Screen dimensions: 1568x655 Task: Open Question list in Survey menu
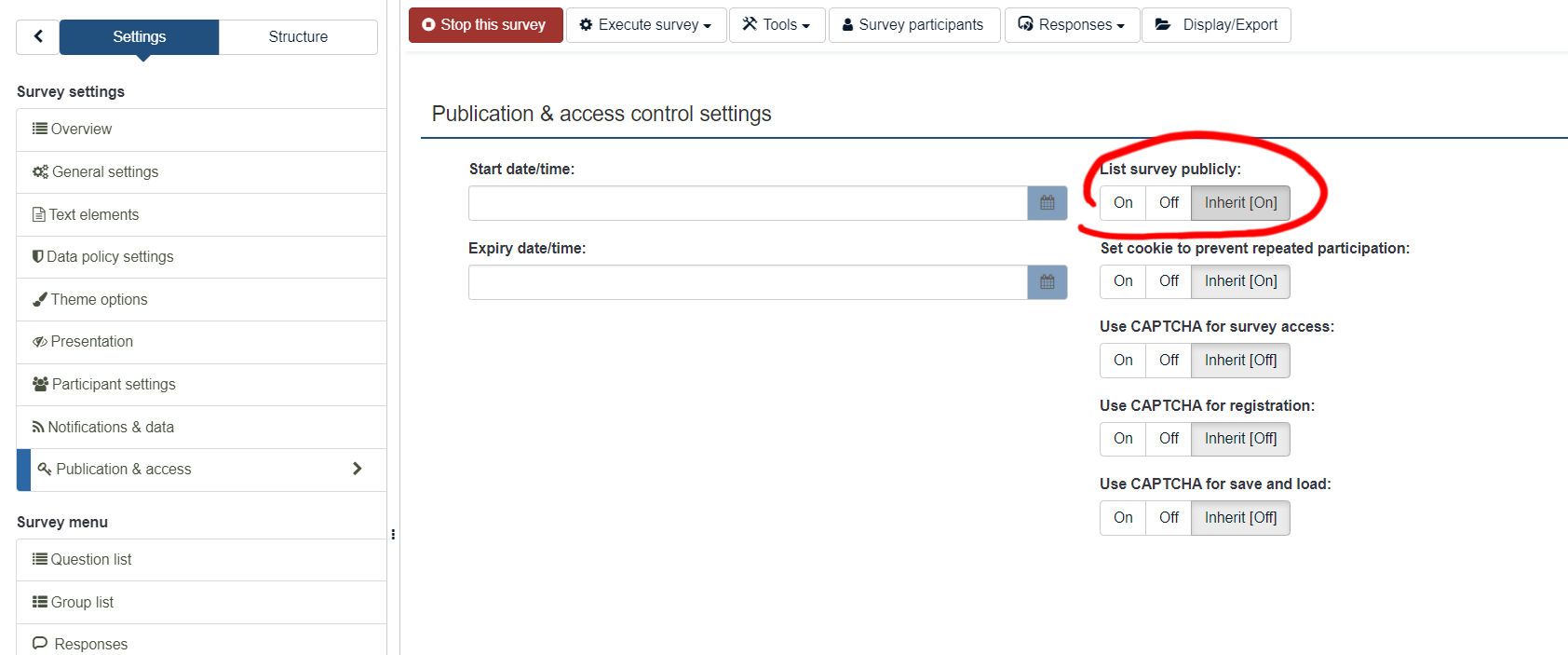[91, 559]
